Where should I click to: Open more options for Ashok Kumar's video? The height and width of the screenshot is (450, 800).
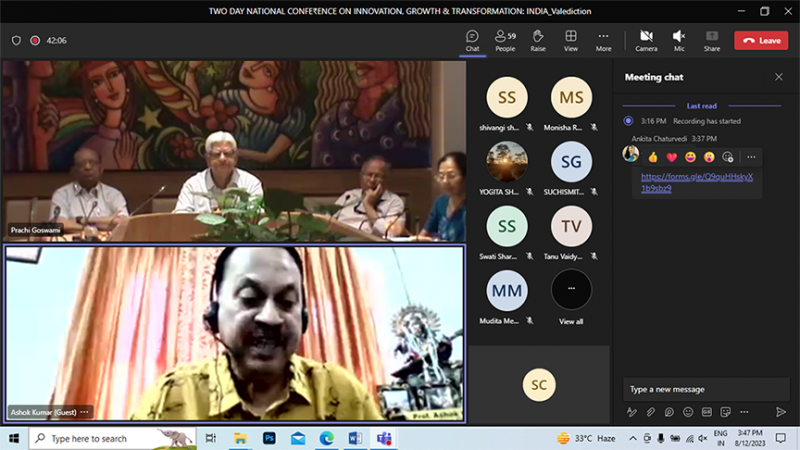click(85, 411)
